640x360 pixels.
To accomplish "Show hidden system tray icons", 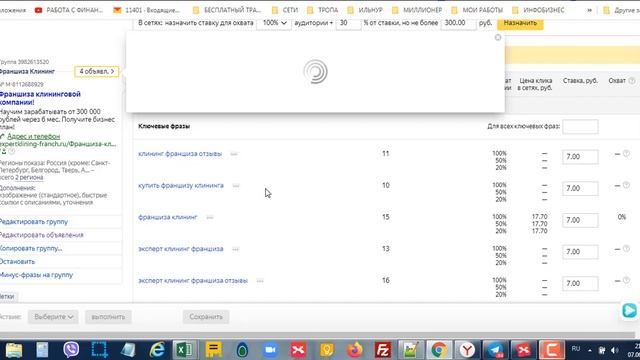I will click(589, 350).
